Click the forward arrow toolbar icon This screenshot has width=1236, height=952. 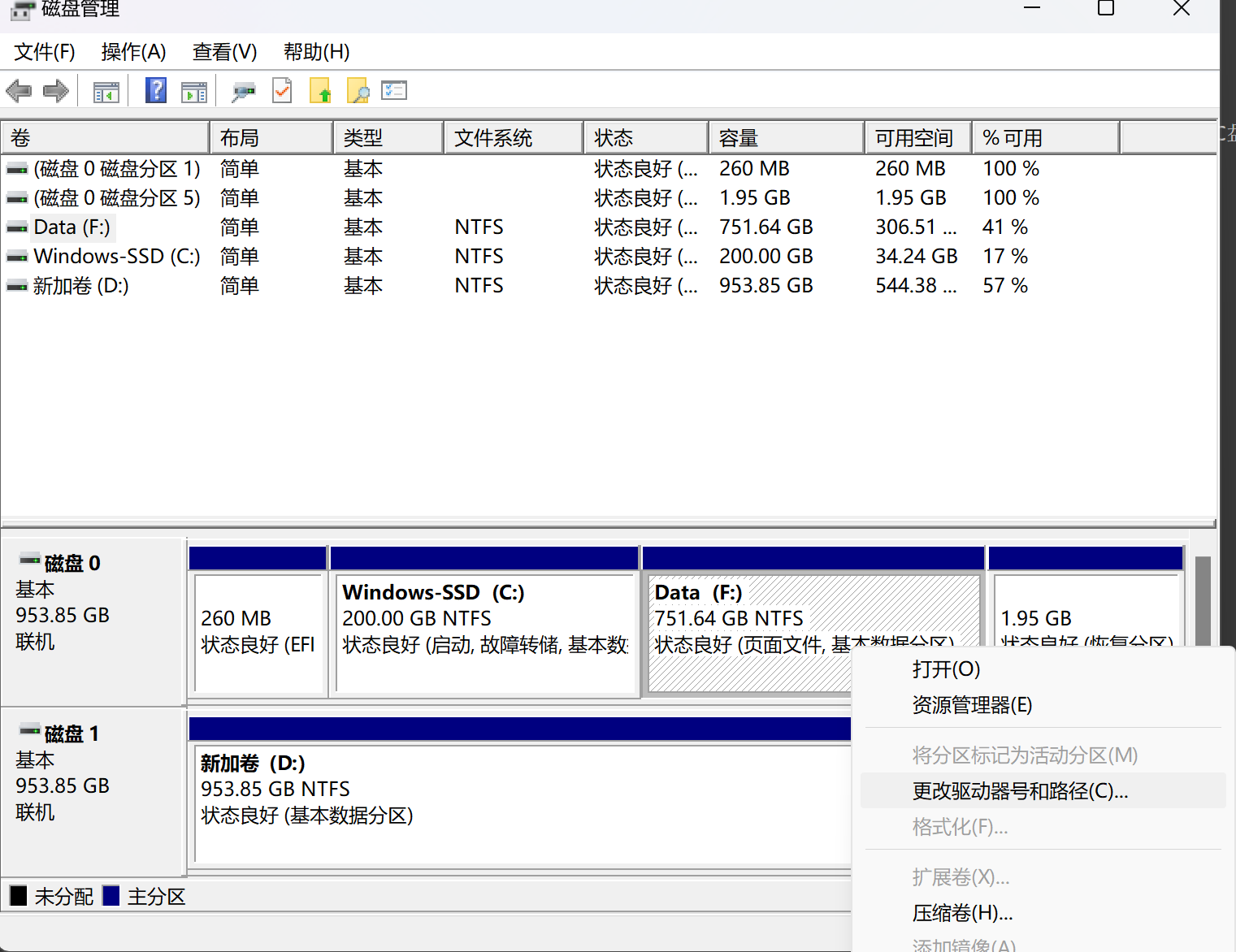pos(55,91)
